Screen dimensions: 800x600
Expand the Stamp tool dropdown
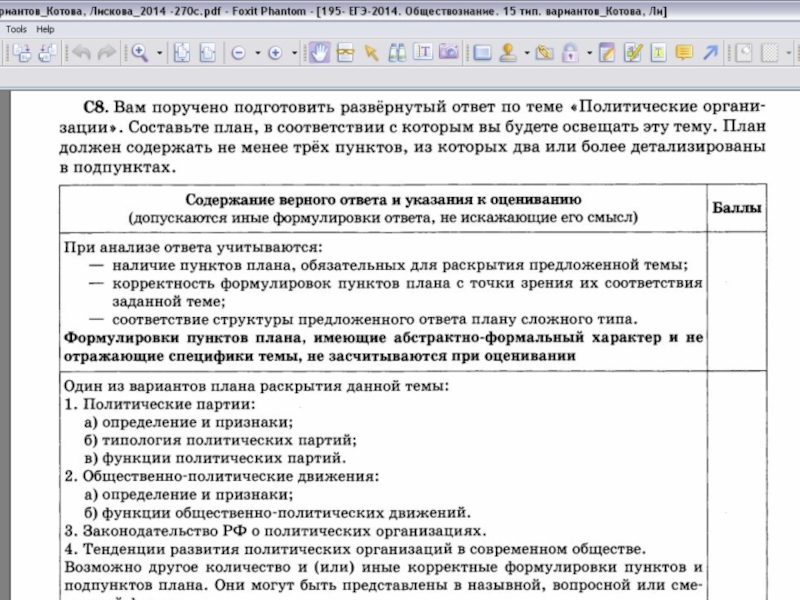tap(527, 53)
